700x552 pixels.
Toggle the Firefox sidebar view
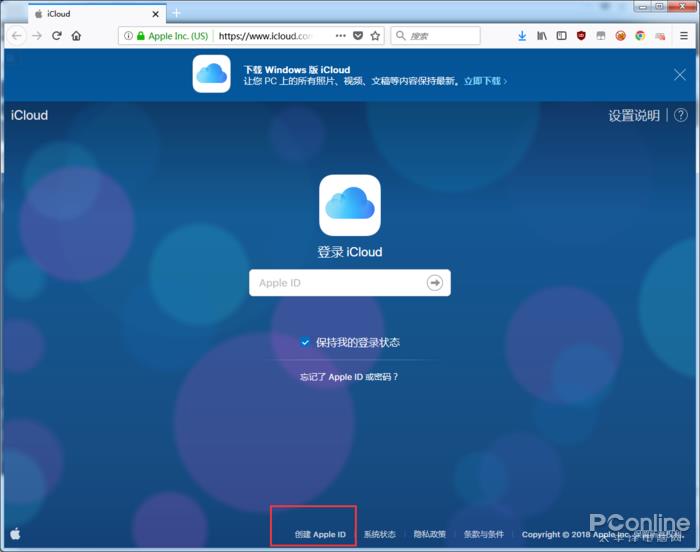[561, 35]
